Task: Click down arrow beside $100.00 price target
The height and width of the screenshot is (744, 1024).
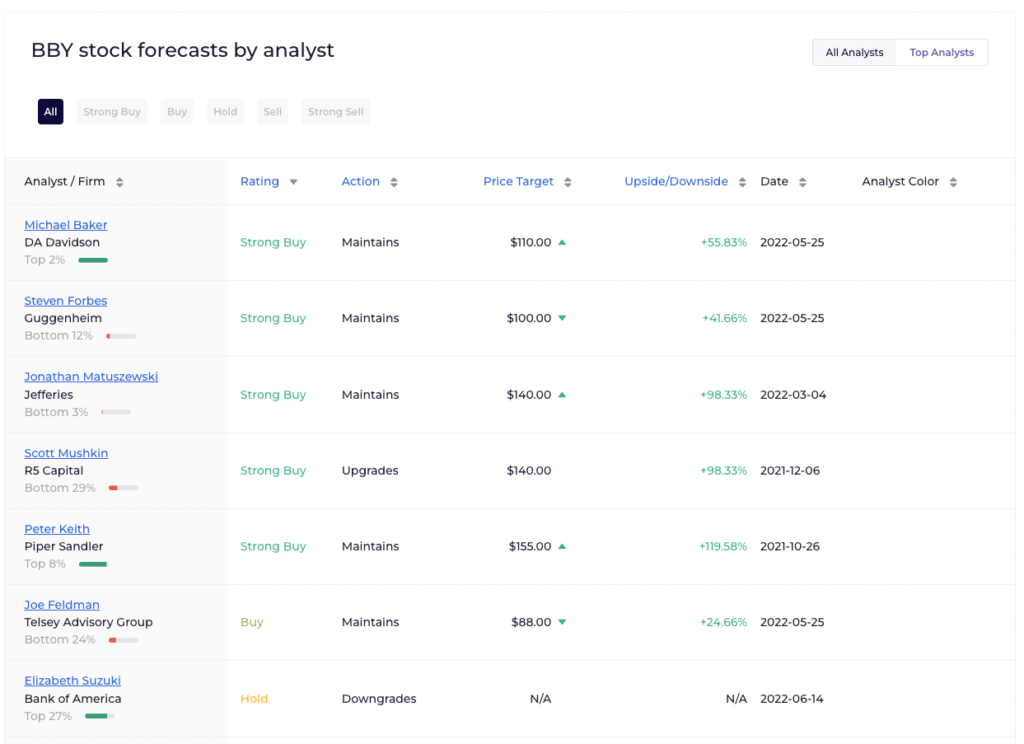Action: pyautogui.click(x=562, y=318)
